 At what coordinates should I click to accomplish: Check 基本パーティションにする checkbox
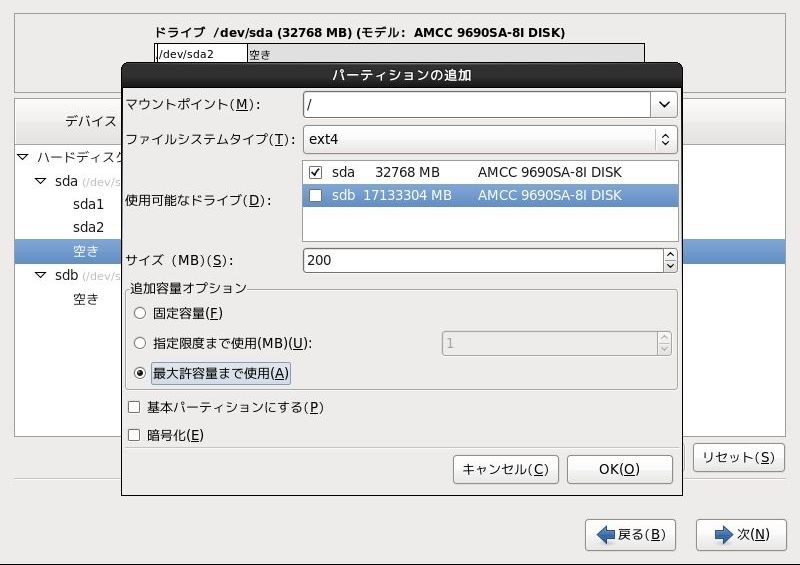click(134, 407)
